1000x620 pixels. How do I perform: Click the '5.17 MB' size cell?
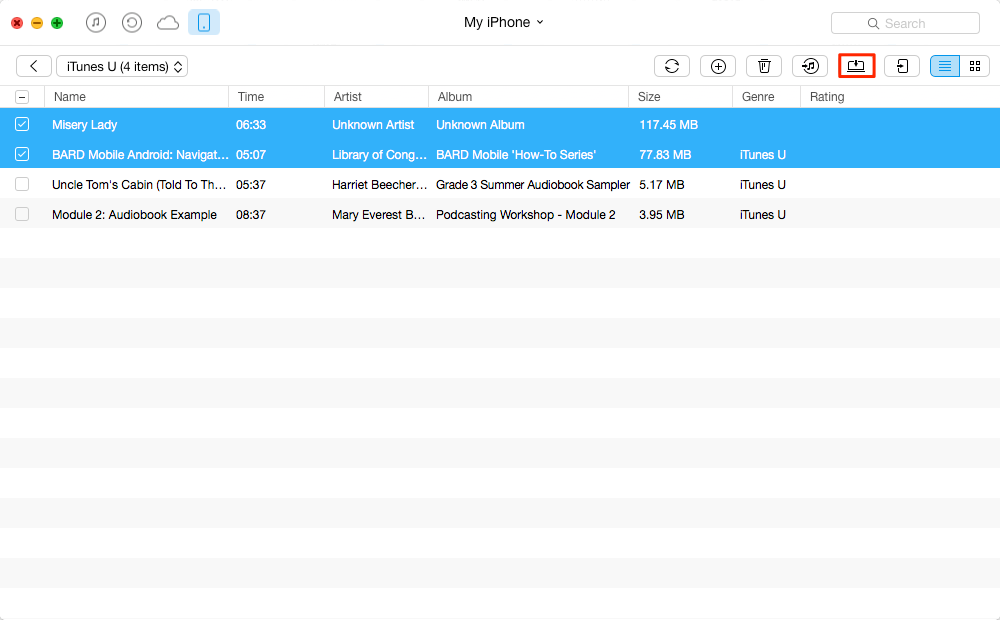pyautogui.click(x=662, y=185)
